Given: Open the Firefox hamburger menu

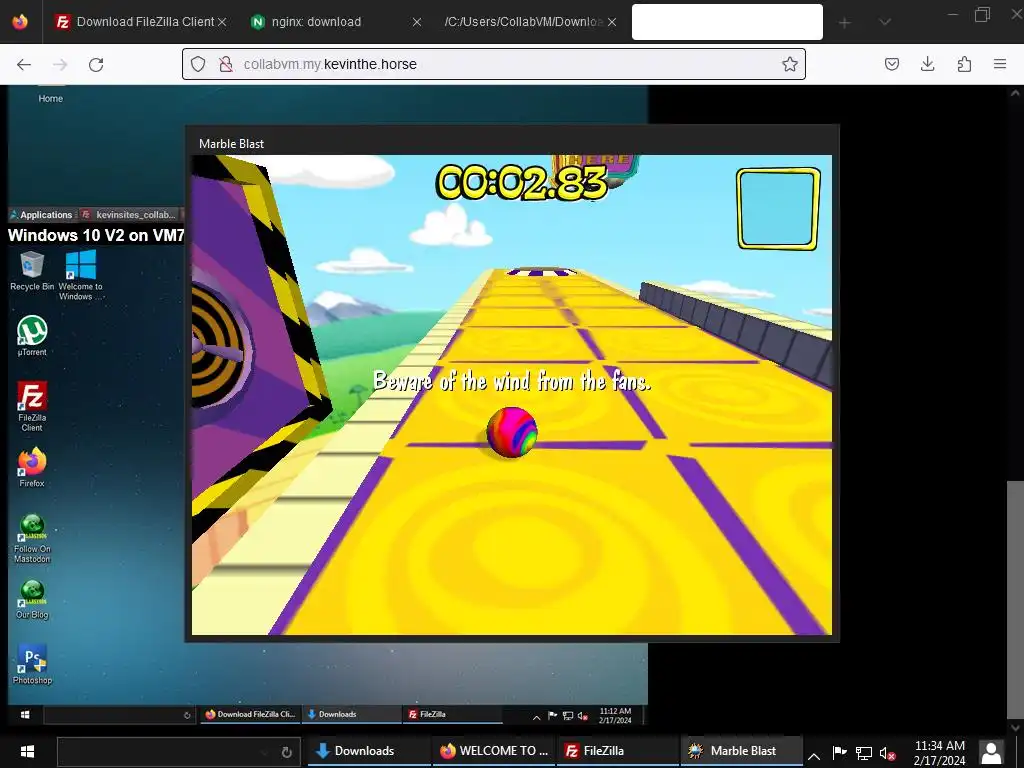Looking at the screenshot, I should point(1000,64).
